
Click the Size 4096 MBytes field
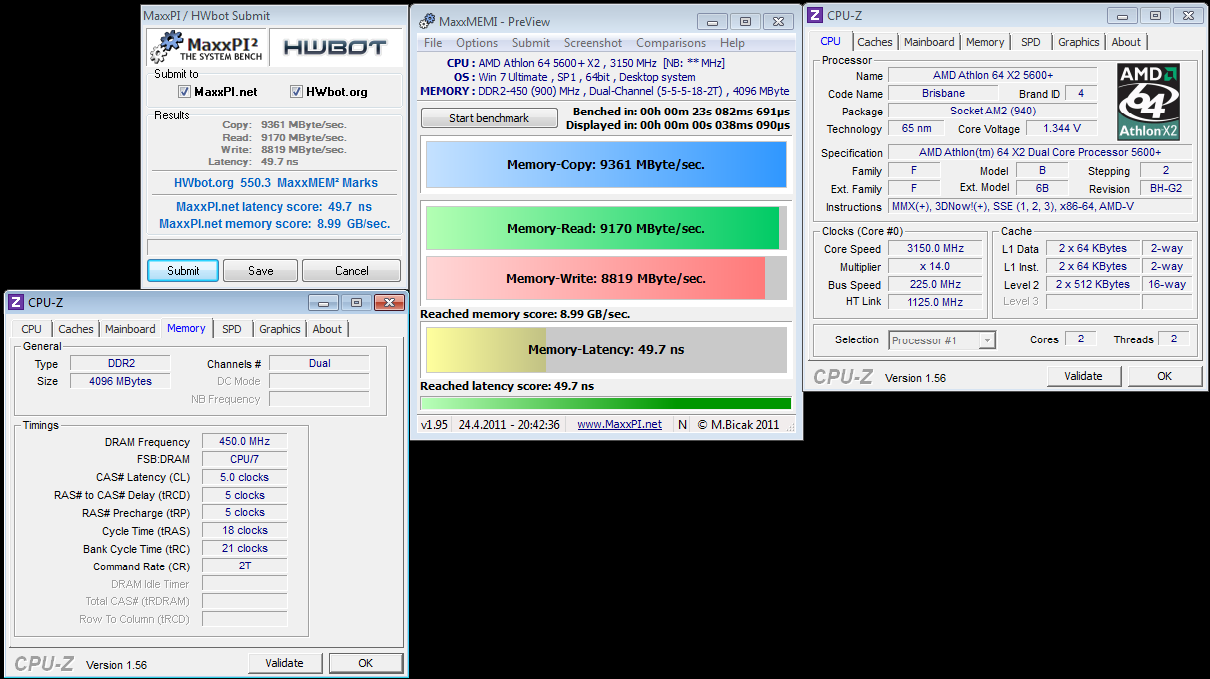(x=120, y=381)
